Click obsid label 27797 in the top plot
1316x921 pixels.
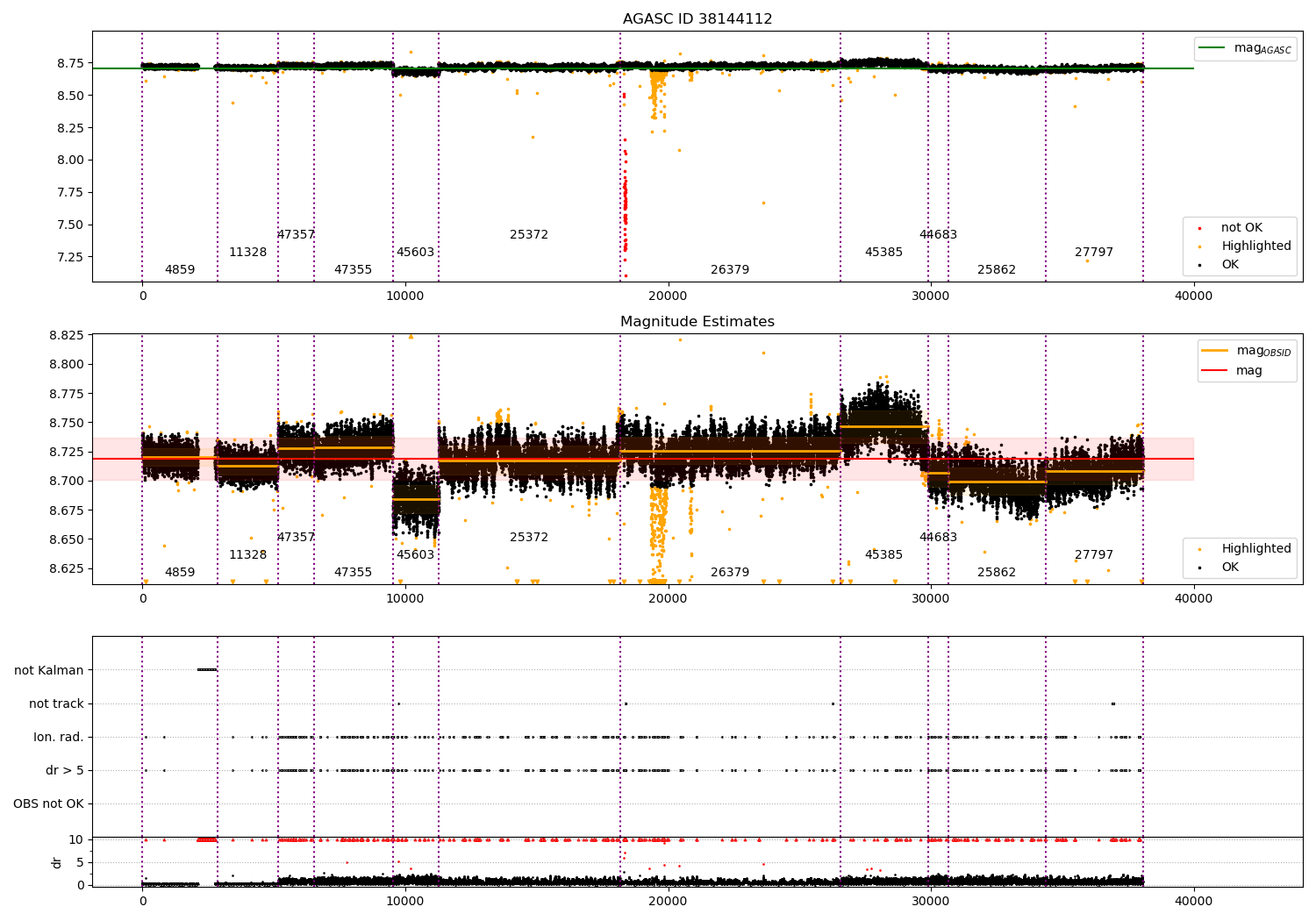click(x=1094, y=253)
